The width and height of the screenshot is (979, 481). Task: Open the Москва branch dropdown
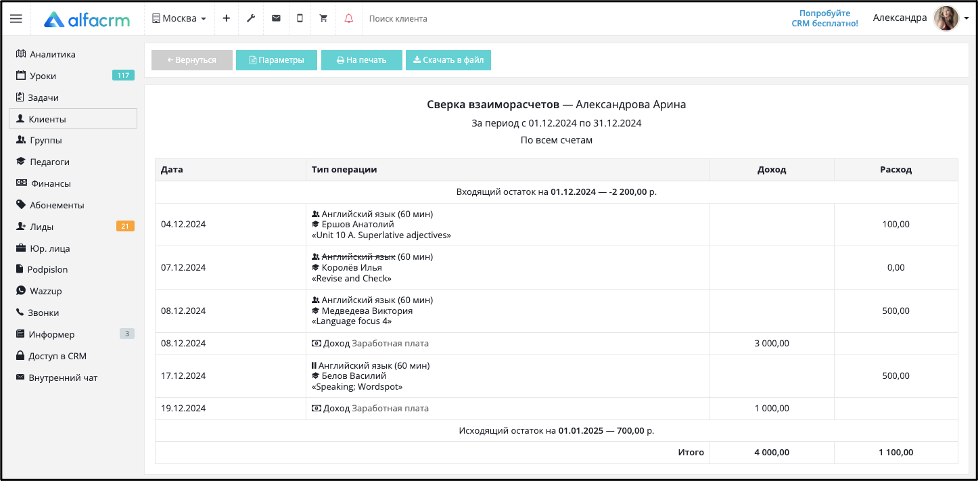(179, 19)
